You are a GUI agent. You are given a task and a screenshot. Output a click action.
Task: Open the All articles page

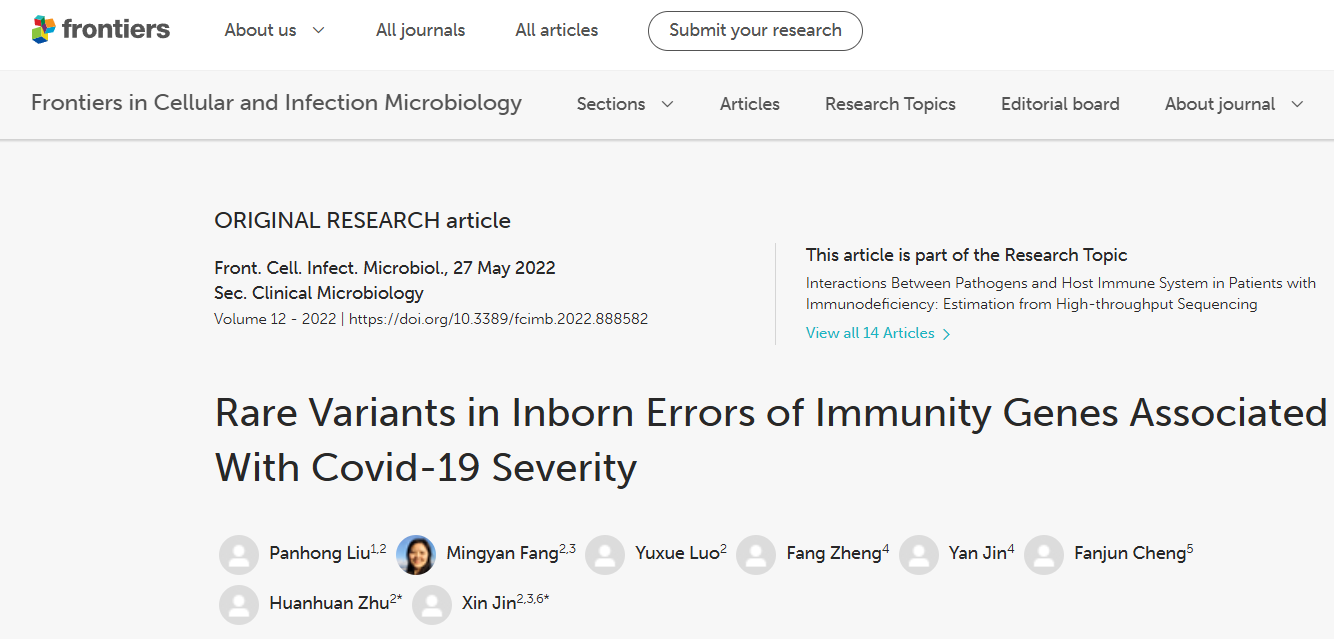point(557,30)
